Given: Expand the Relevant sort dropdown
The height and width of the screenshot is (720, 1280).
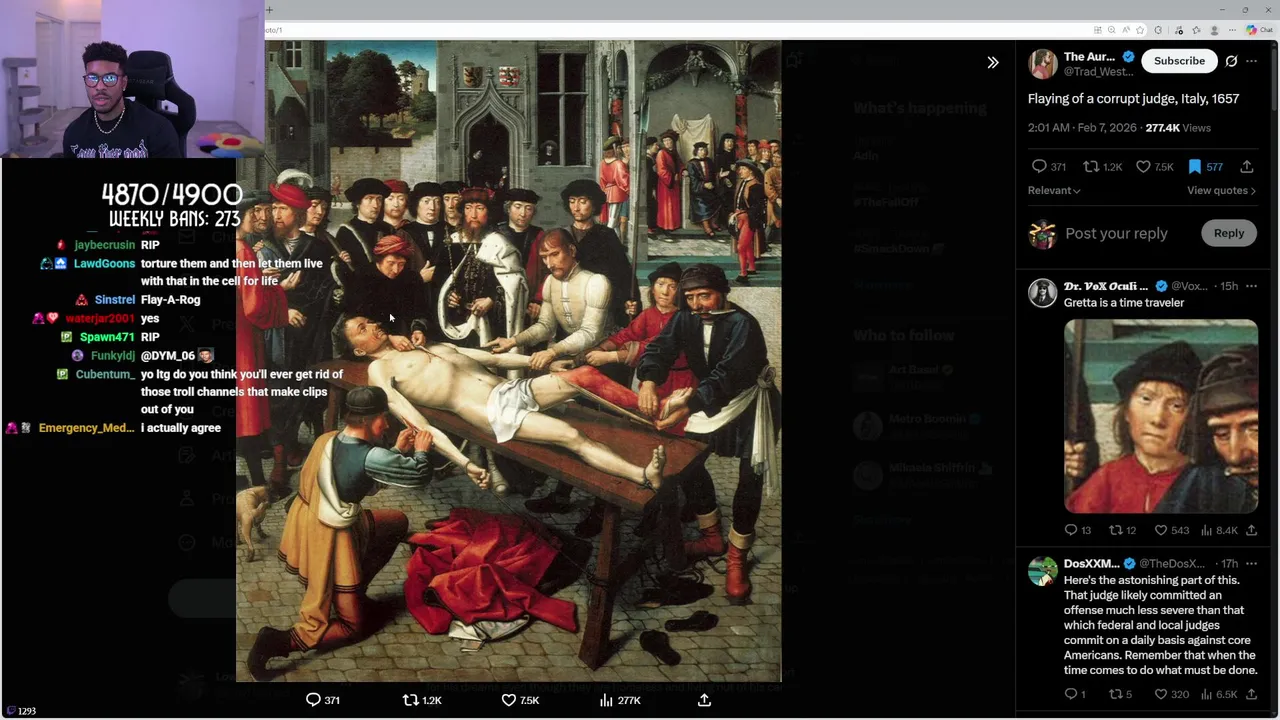Looking at the screenshot, I should [x=1054, y=190].
